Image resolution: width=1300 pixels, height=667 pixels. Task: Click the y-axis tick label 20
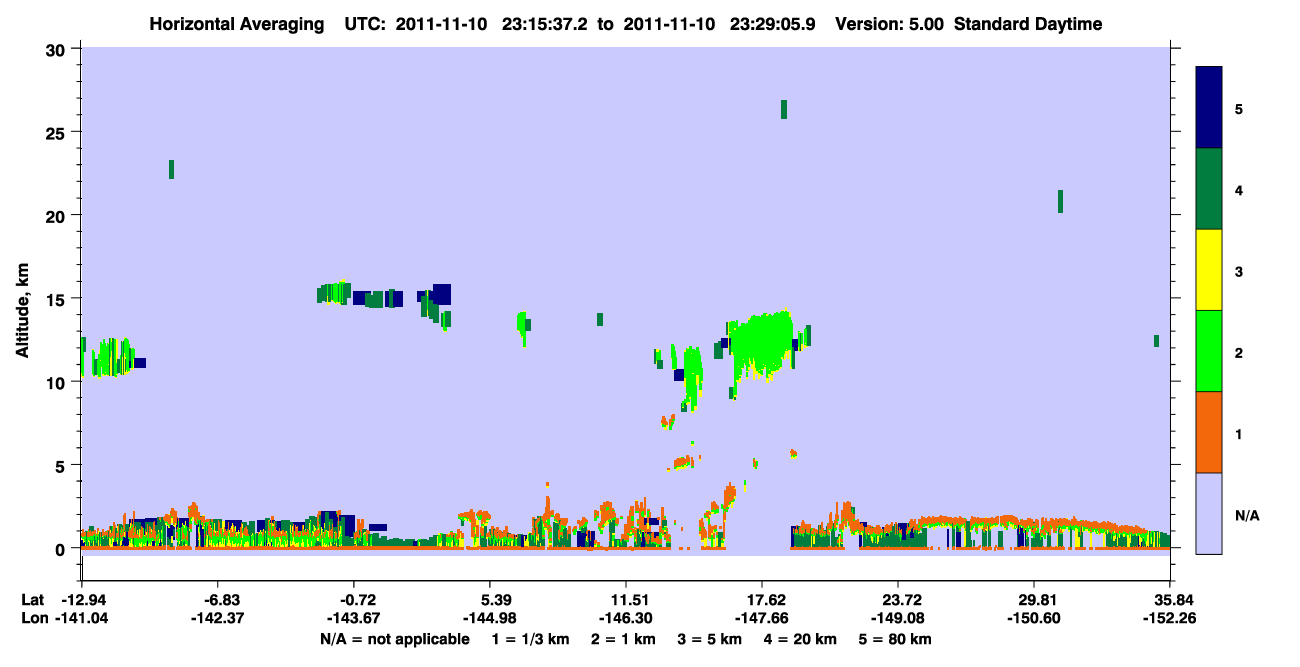[x=58, y=216]
